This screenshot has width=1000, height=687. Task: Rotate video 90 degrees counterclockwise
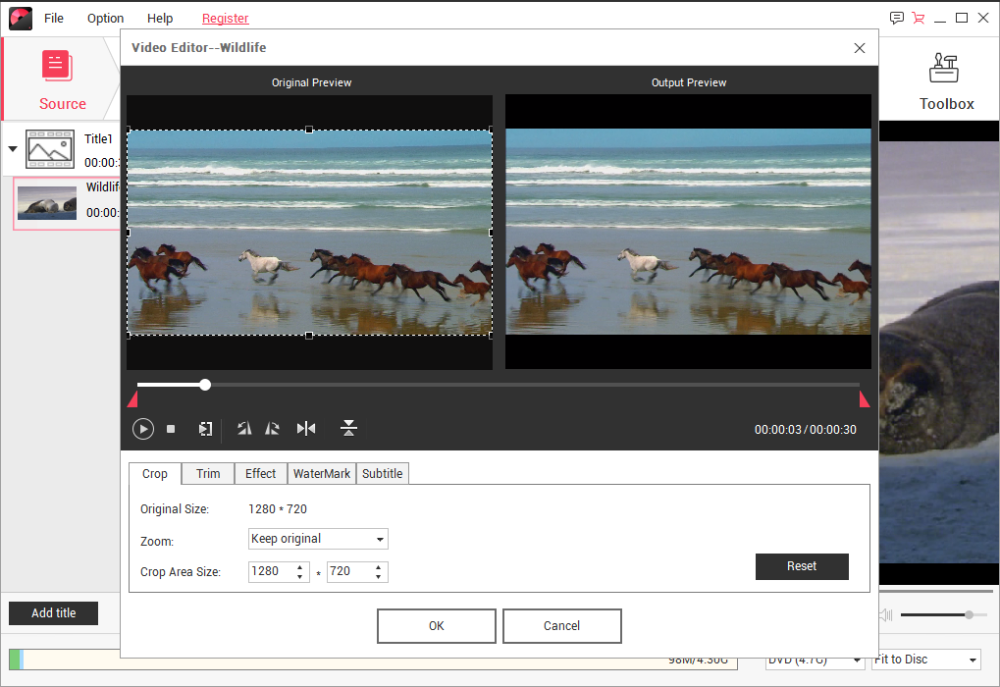coord(244,429)
